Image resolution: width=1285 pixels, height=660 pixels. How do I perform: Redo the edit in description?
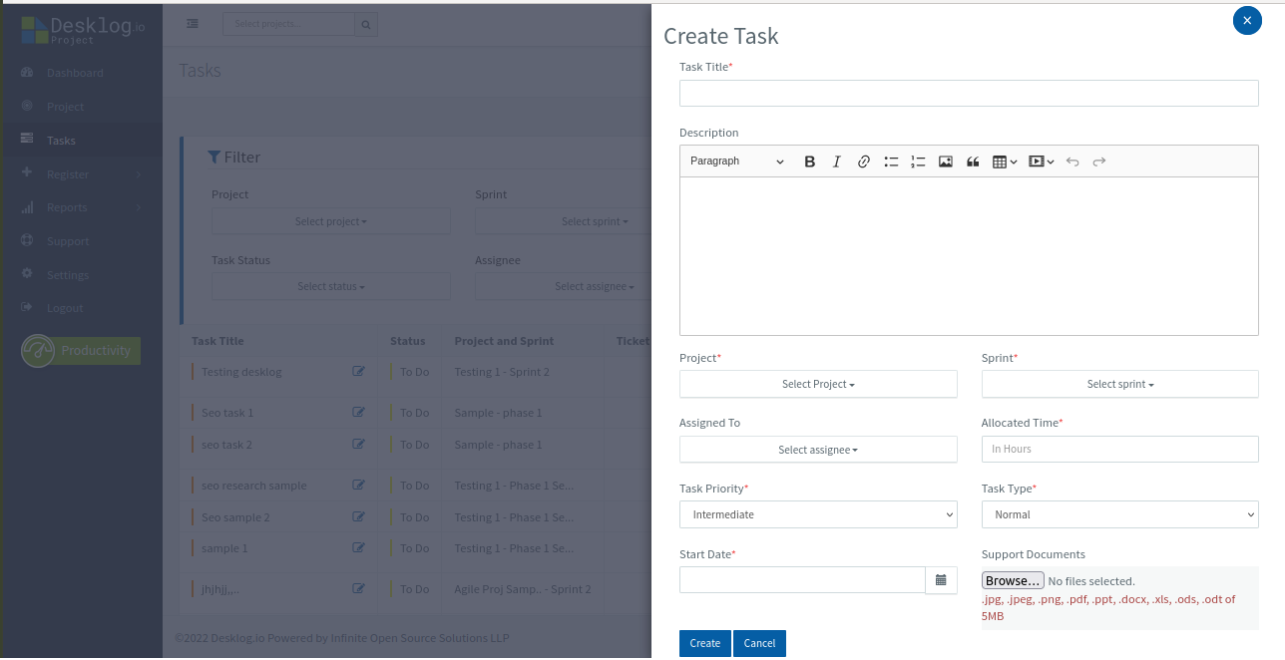click(x=1099, y=162)
